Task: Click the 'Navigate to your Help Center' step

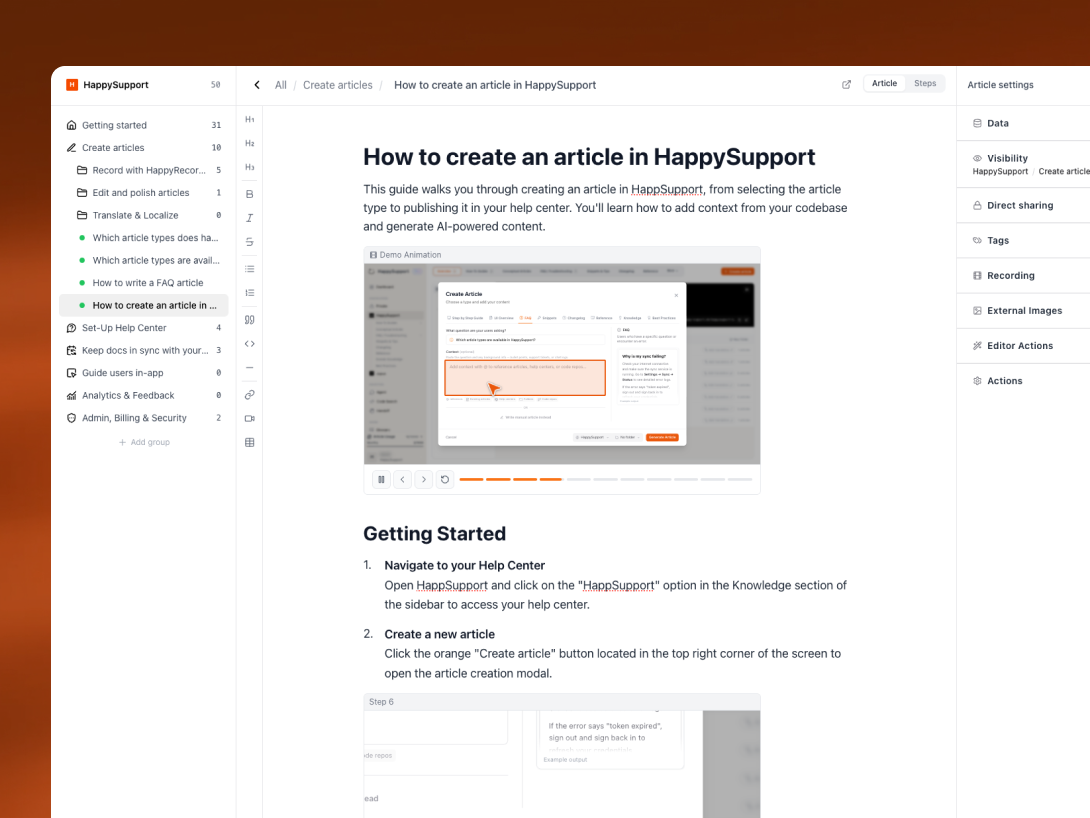Action: (464, 565)
